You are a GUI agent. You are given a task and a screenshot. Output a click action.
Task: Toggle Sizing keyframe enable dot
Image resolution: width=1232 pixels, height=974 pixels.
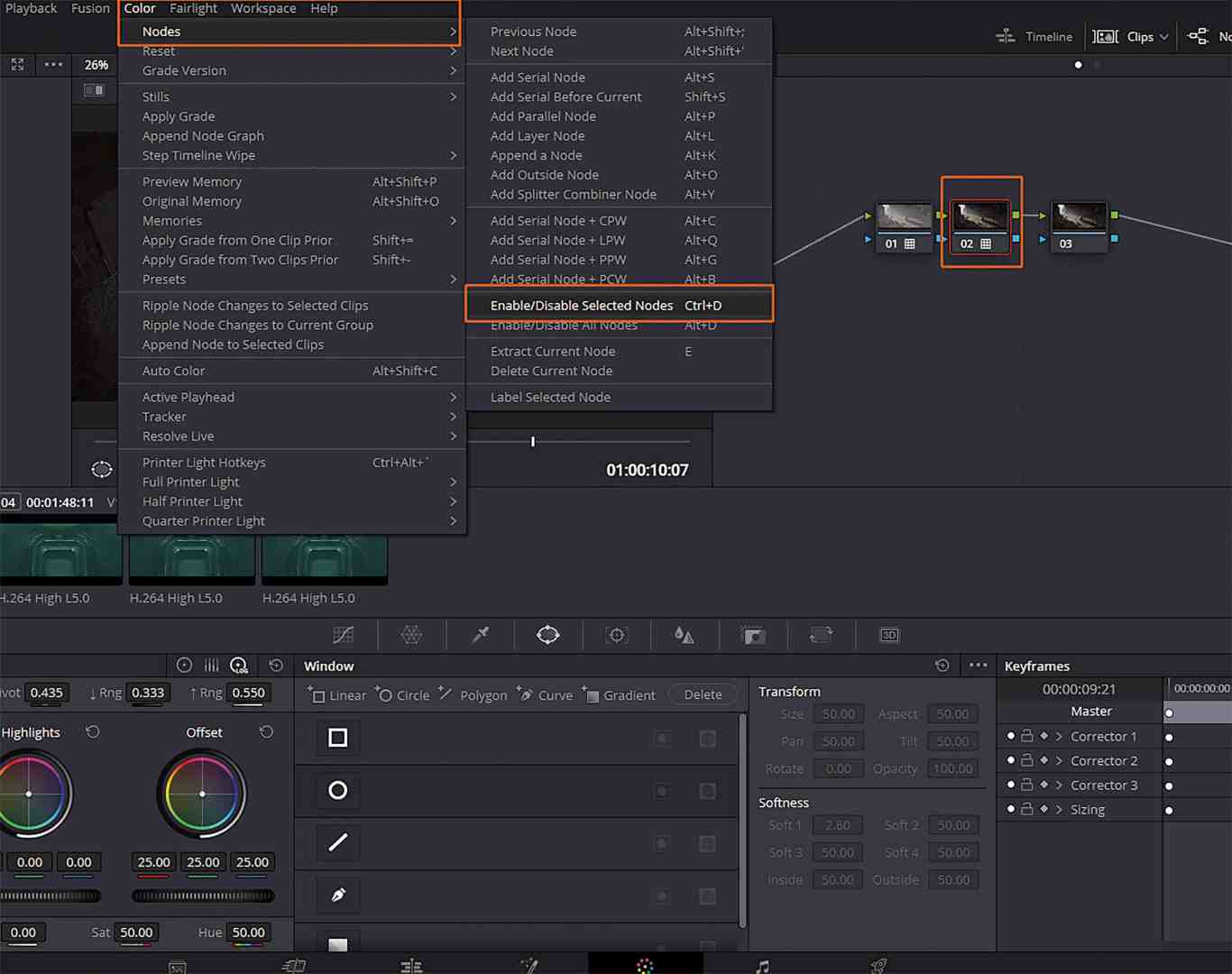pos(1010,809)
